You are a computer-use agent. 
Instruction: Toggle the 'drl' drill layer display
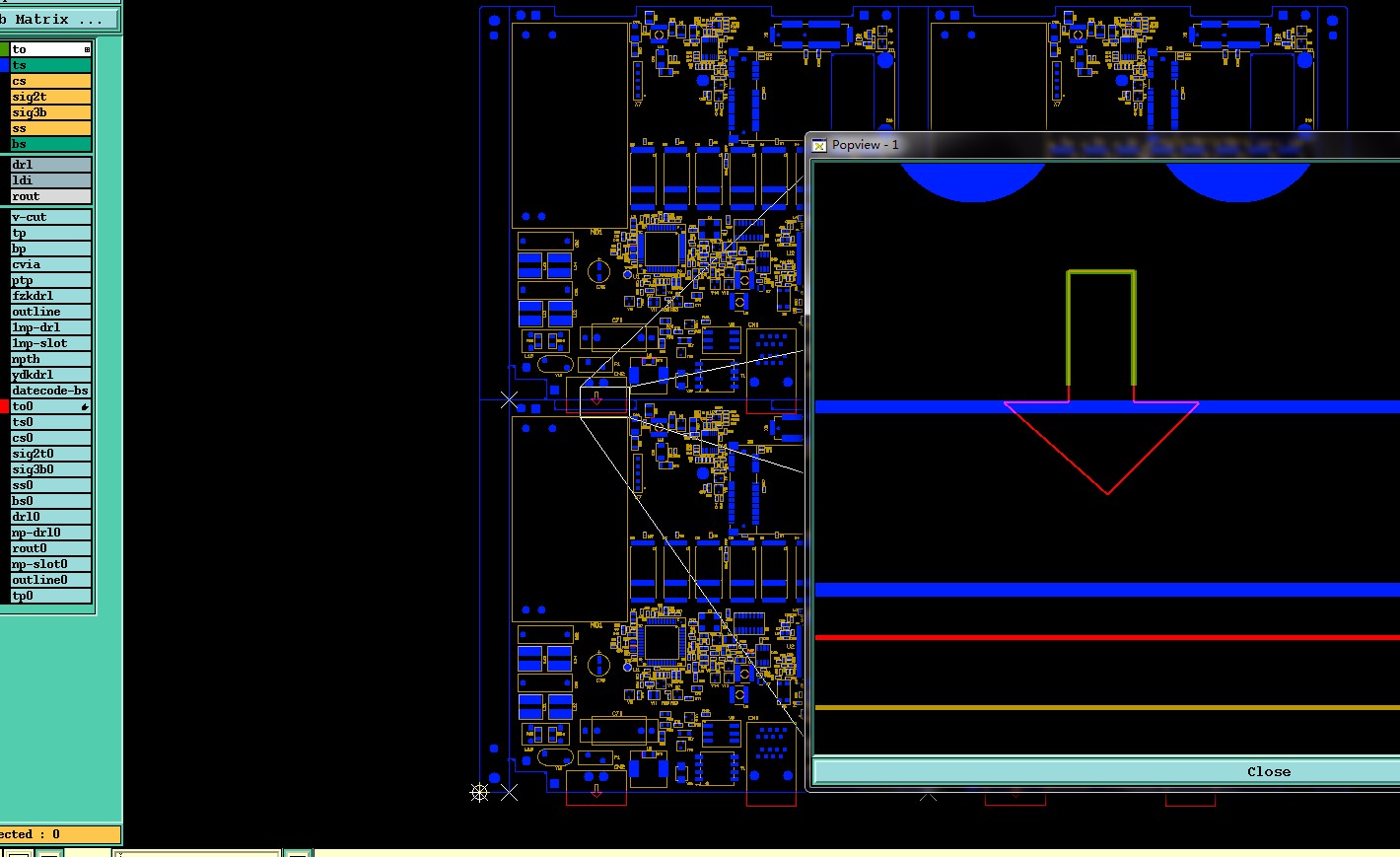click(x=50, y=165)
